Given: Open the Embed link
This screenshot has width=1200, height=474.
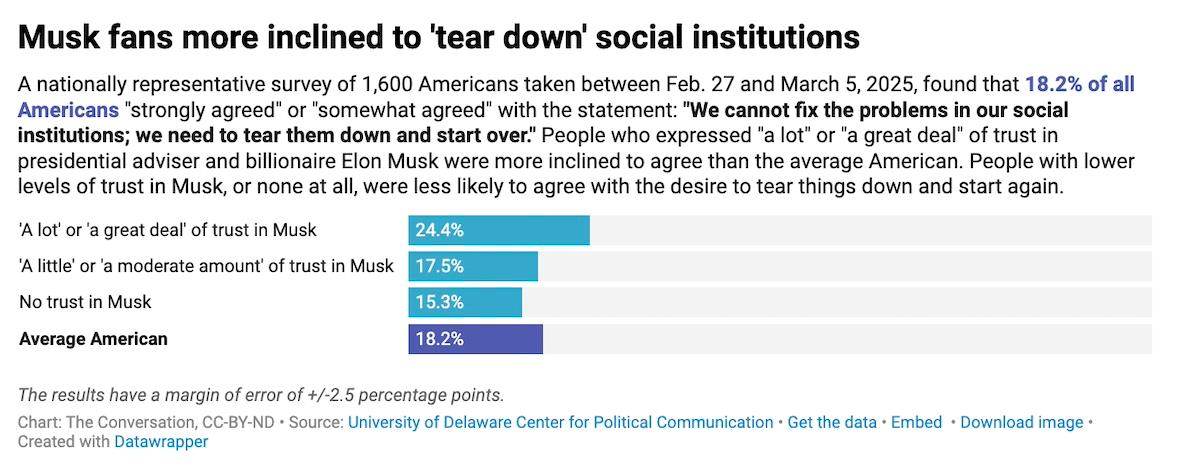Looking at the screenshot, I should point(917,422).
